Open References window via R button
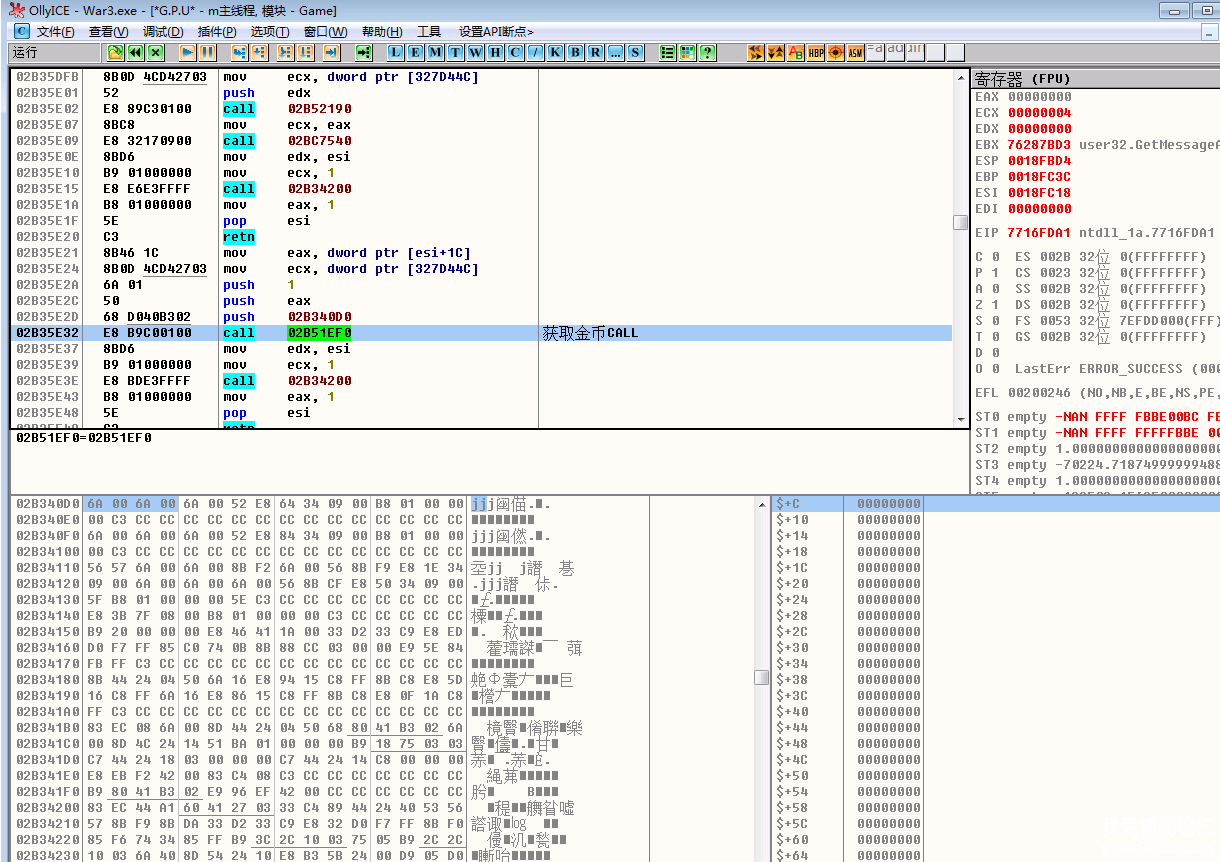The image size is (1220, 862). 596,52
